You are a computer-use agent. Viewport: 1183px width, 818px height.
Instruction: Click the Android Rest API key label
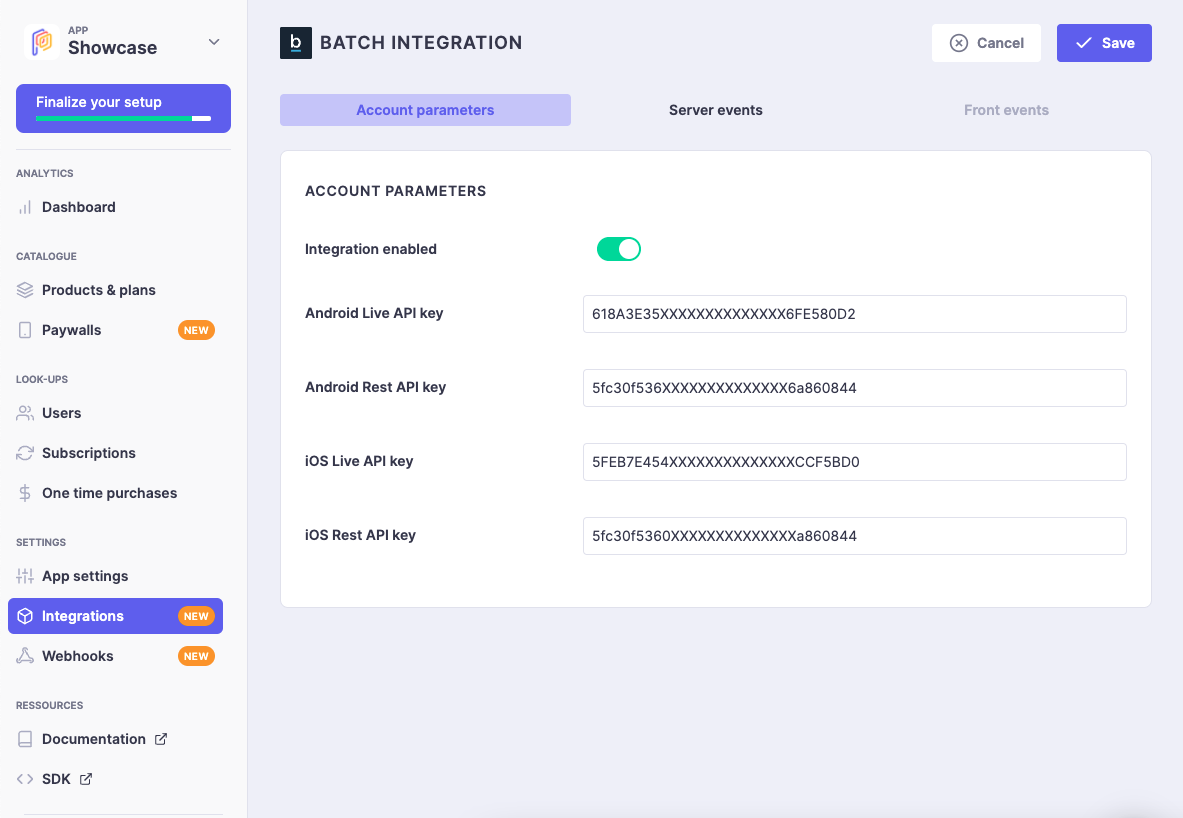(x=375, y=387)
